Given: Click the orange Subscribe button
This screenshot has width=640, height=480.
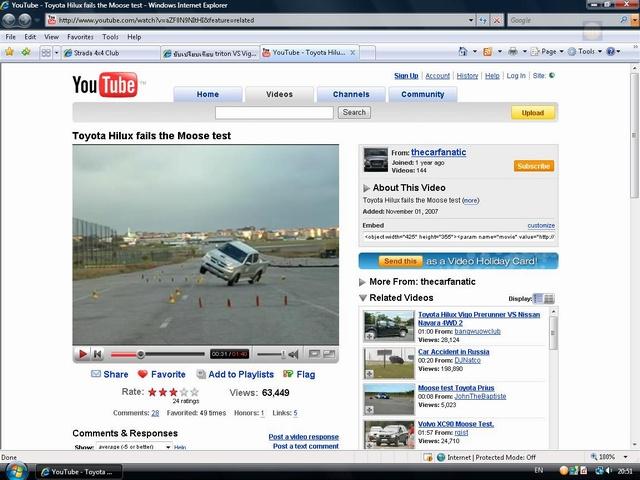Looking at the screenshot, I should (534, 166).
